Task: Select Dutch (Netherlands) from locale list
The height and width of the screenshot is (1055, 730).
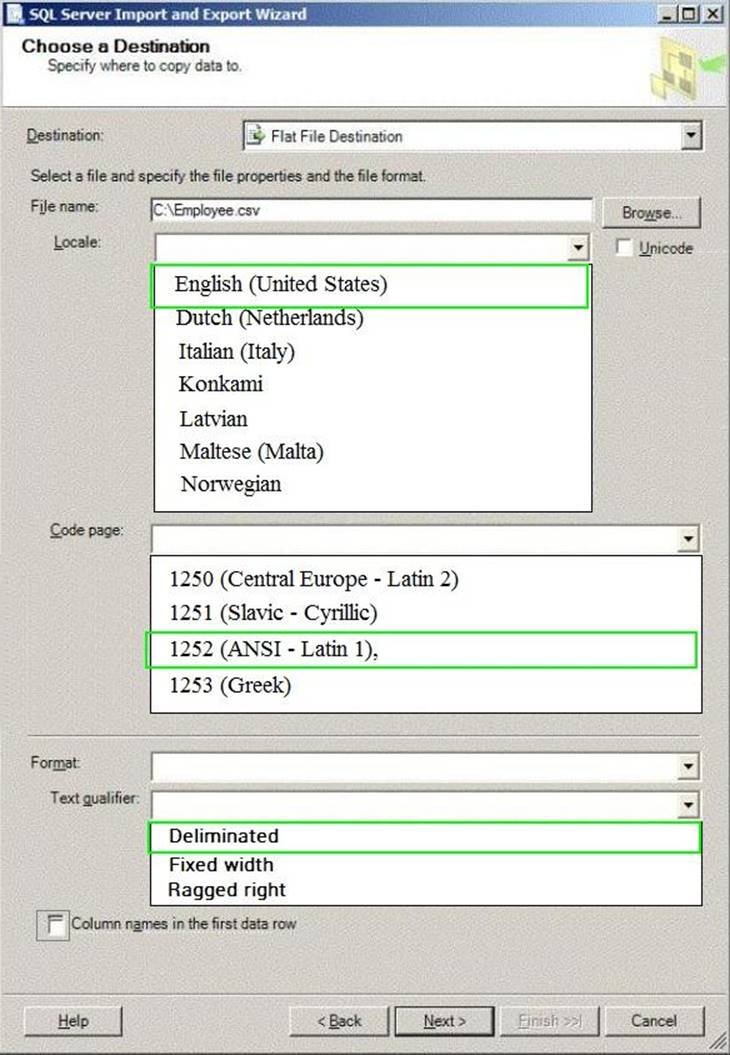Action: point(270,319)
